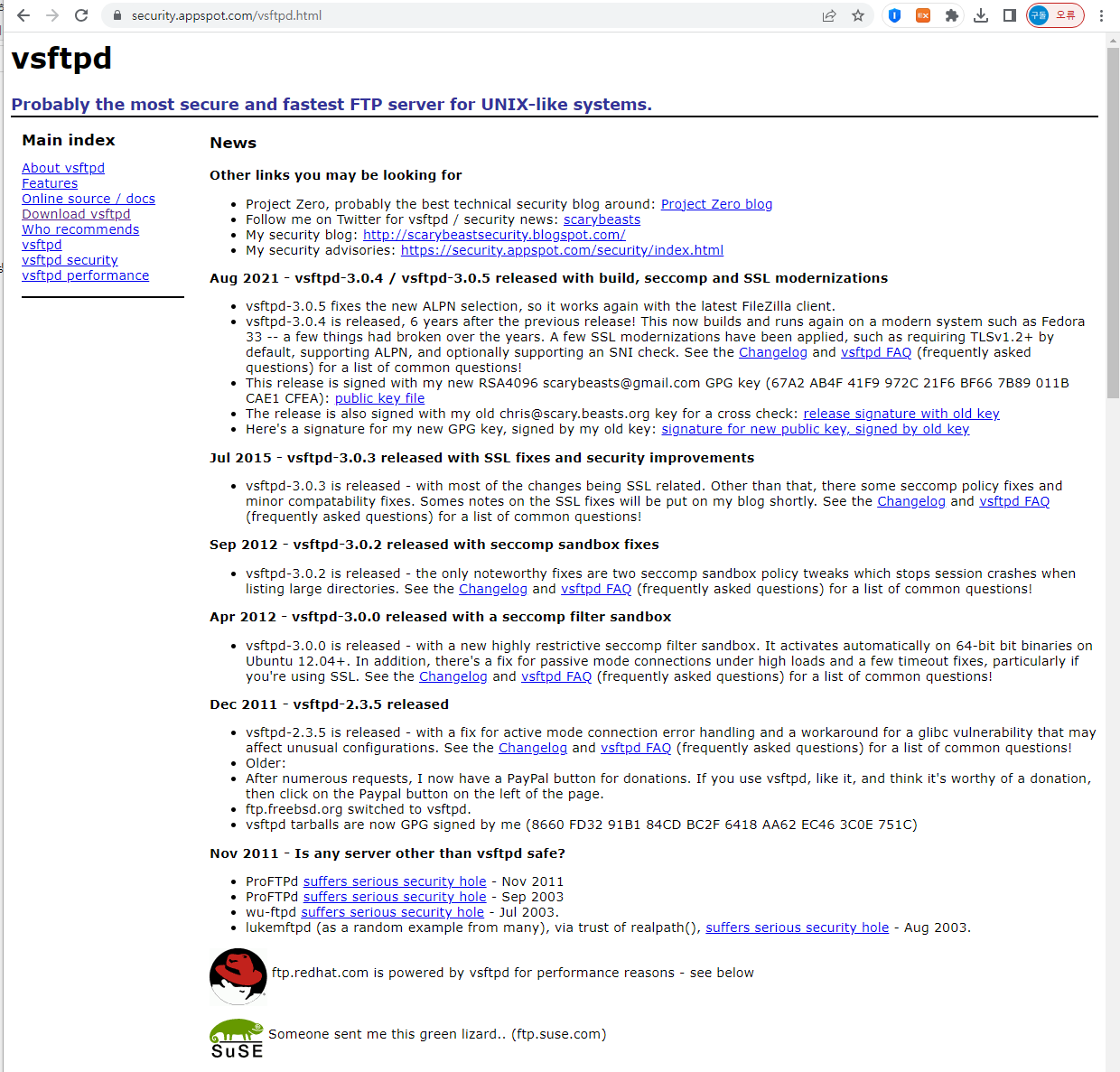Open the Extensions puzzle menu
The image size is (1120, 1072).
point(952,15)
